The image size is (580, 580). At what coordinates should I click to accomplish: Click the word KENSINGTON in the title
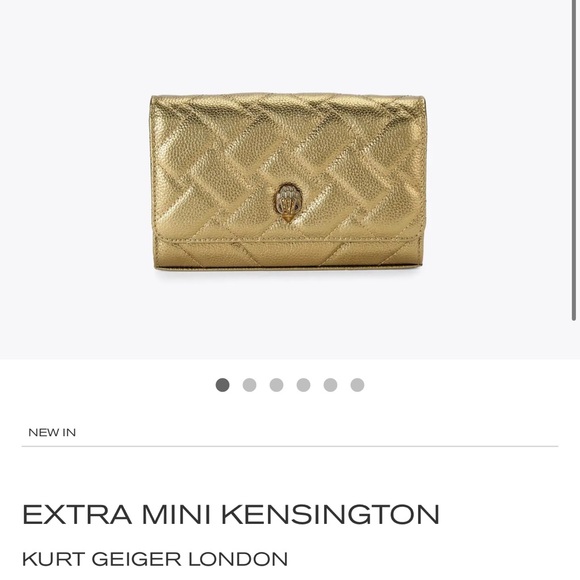tap(330, 515)
